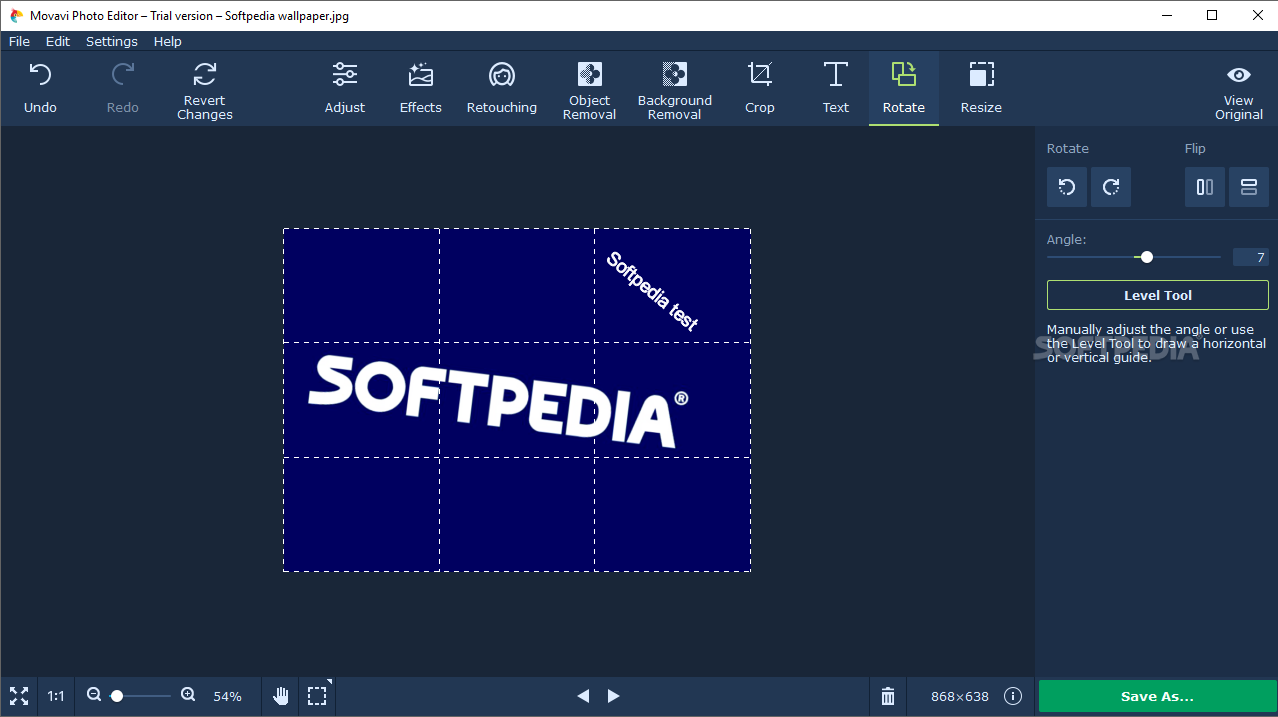The height and width of the screenshot is (717, 1278).
Task: Go to the next image arrow
Action: 614,696
